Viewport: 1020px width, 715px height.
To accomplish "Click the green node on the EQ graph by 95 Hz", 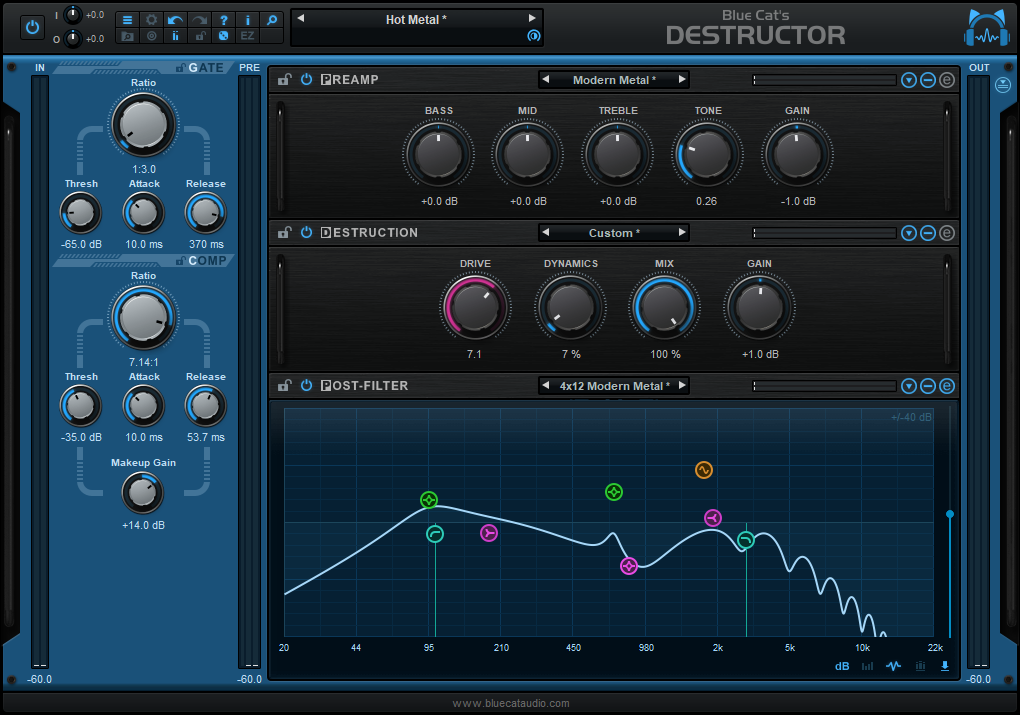I will pyautogui.click(x=429, y=500).
